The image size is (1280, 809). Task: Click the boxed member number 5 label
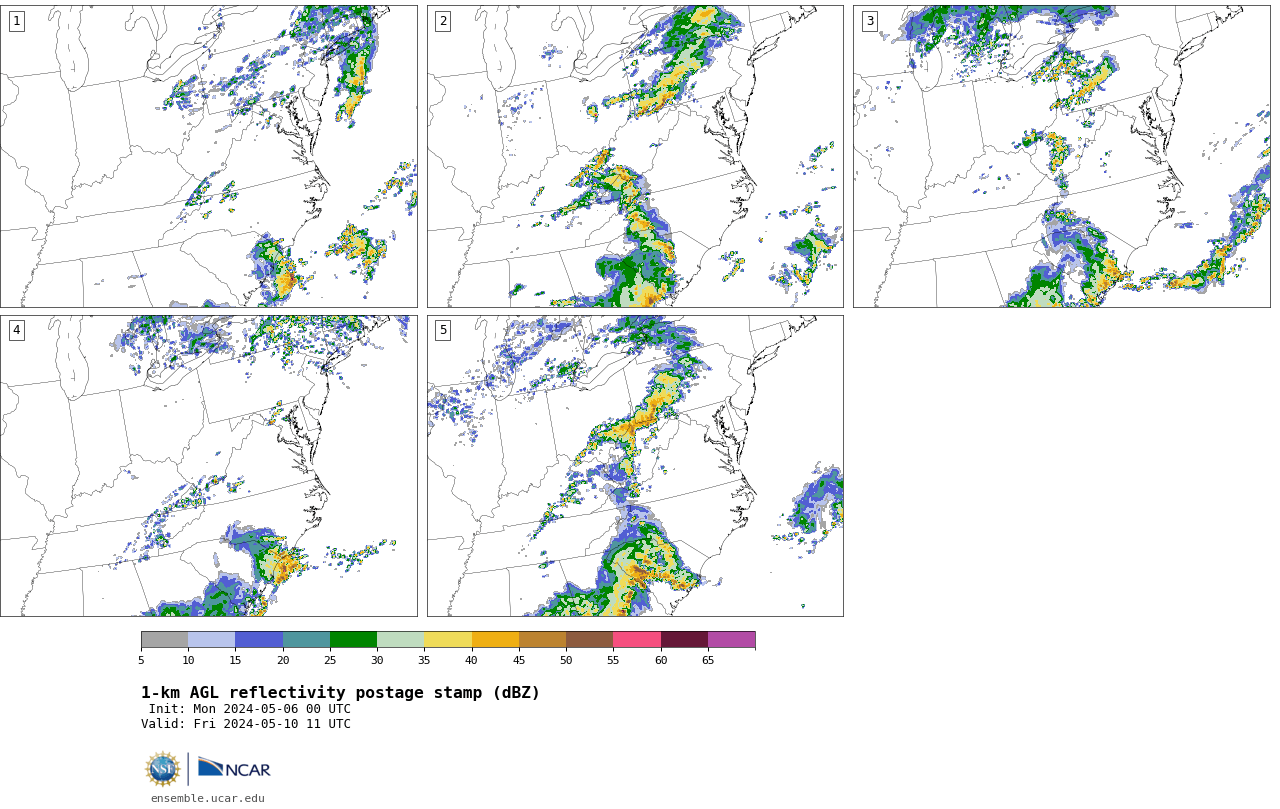click(x=443, y=330)
